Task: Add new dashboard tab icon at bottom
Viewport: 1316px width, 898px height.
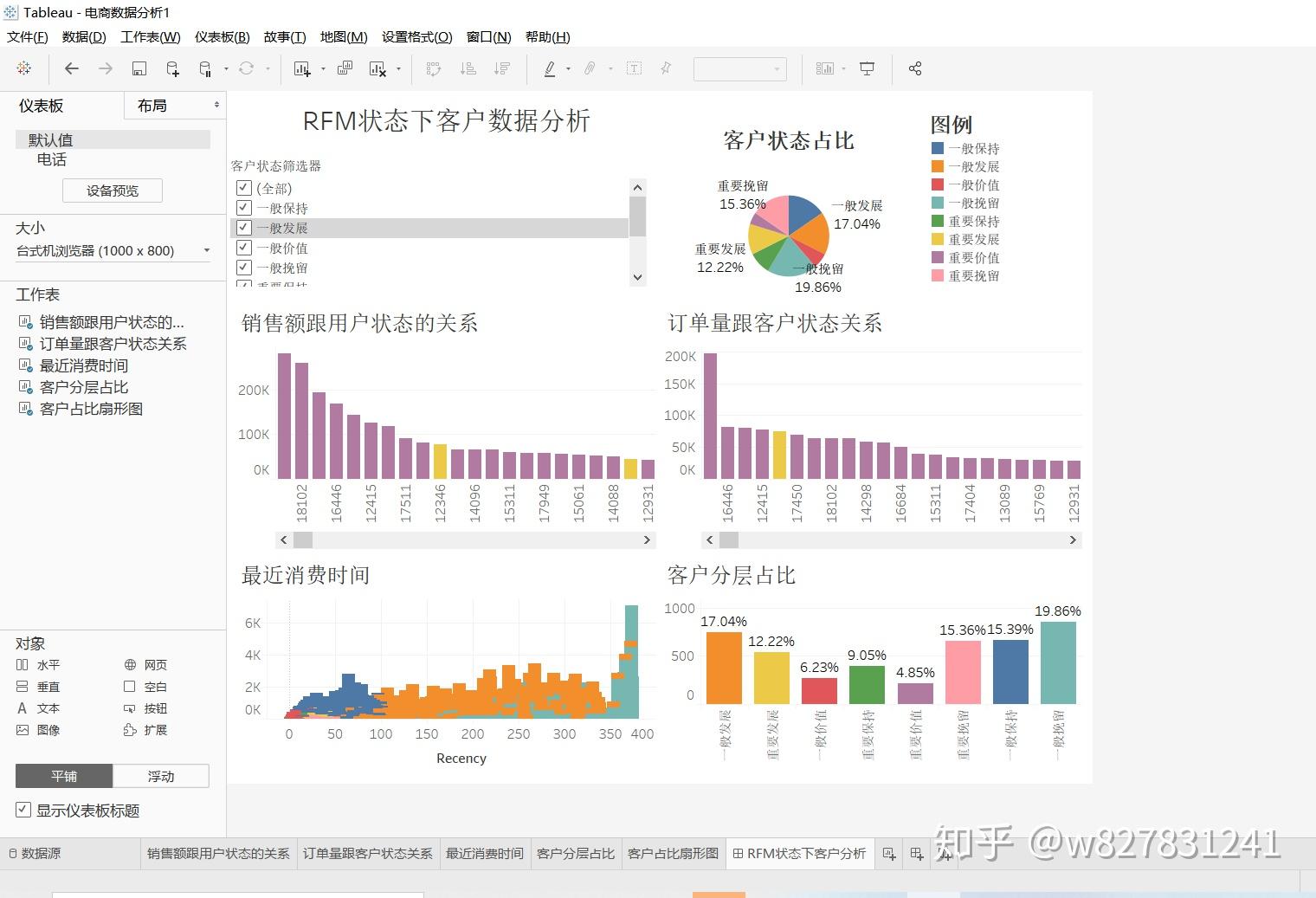Action: 917,854
